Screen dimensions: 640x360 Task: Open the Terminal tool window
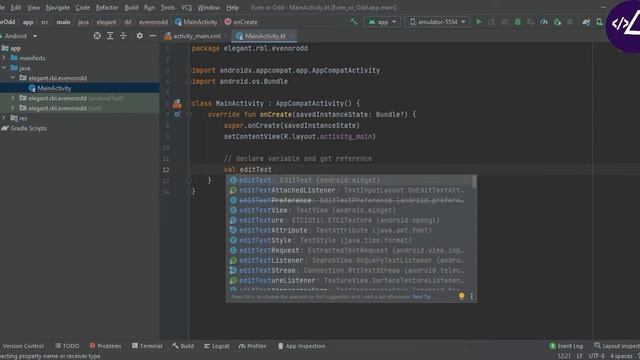point(147,346)
